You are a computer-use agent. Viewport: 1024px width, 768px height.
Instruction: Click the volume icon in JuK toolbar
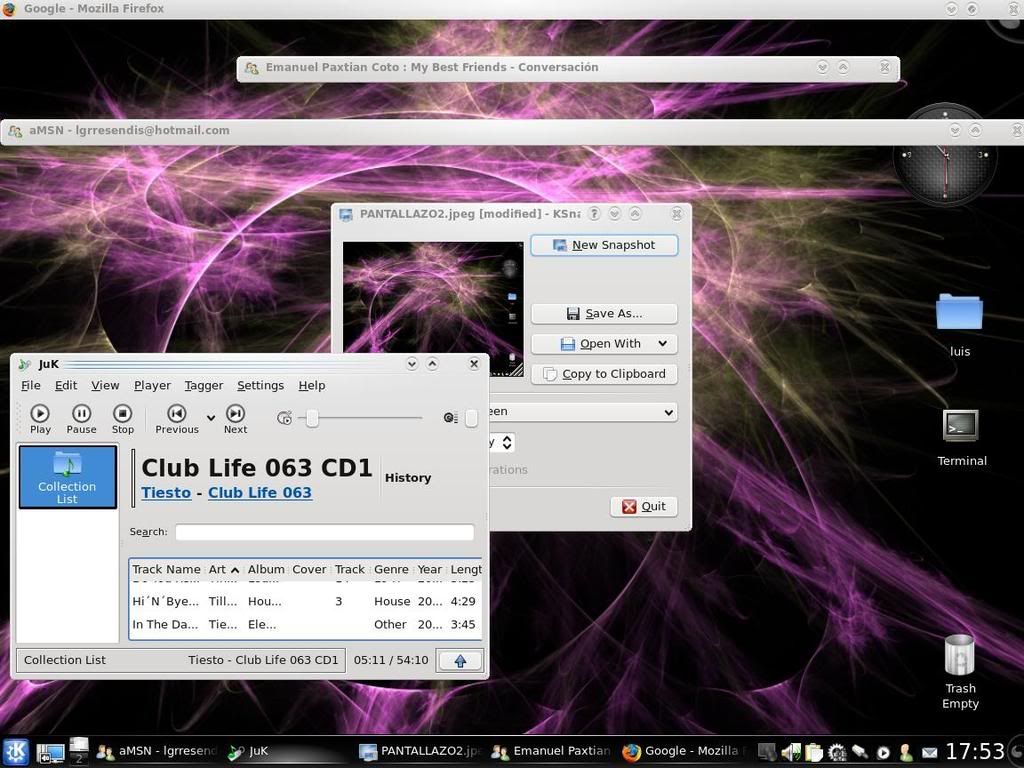(450, 418)
